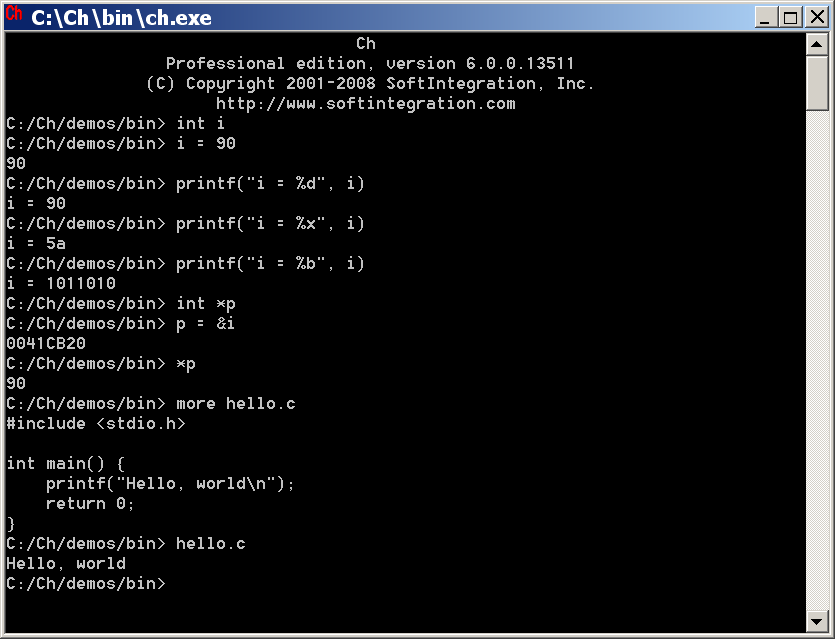The height and width of the screenshot is (639, 835).
Task: Click the http://www.softintegration.com URL text
Action: (366, 103)
